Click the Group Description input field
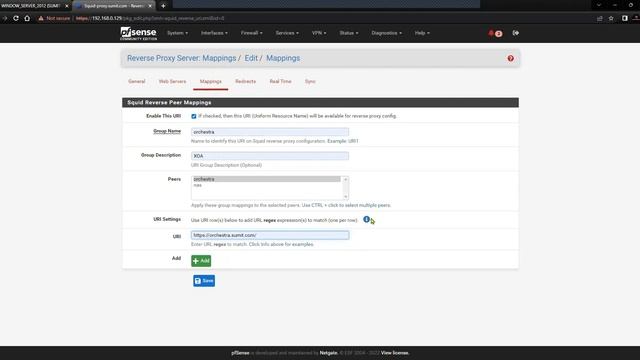Viewport: 640px width, 360px height. tap(270, 156)
